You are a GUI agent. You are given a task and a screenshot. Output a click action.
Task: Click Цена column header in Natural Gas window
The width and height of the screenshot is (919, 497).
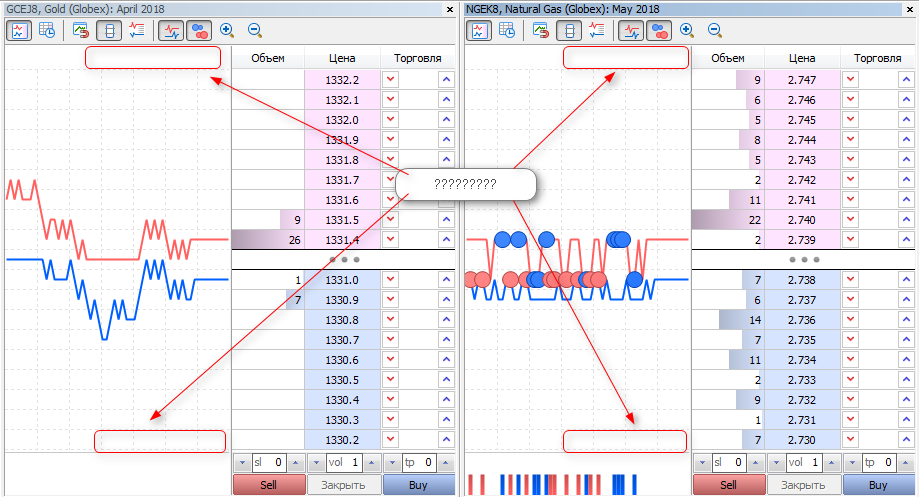(802, 58)
